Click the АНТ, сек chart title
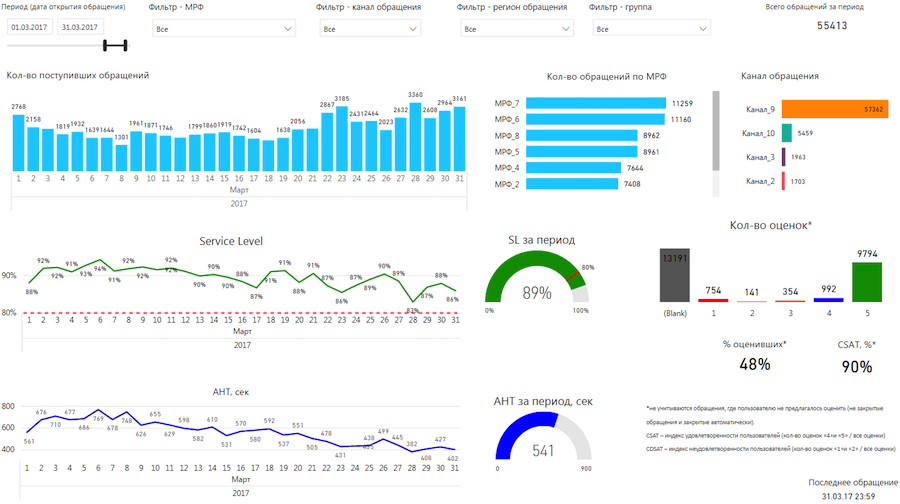This screenshot has height=504, width=900. click(x=231, y=391)
